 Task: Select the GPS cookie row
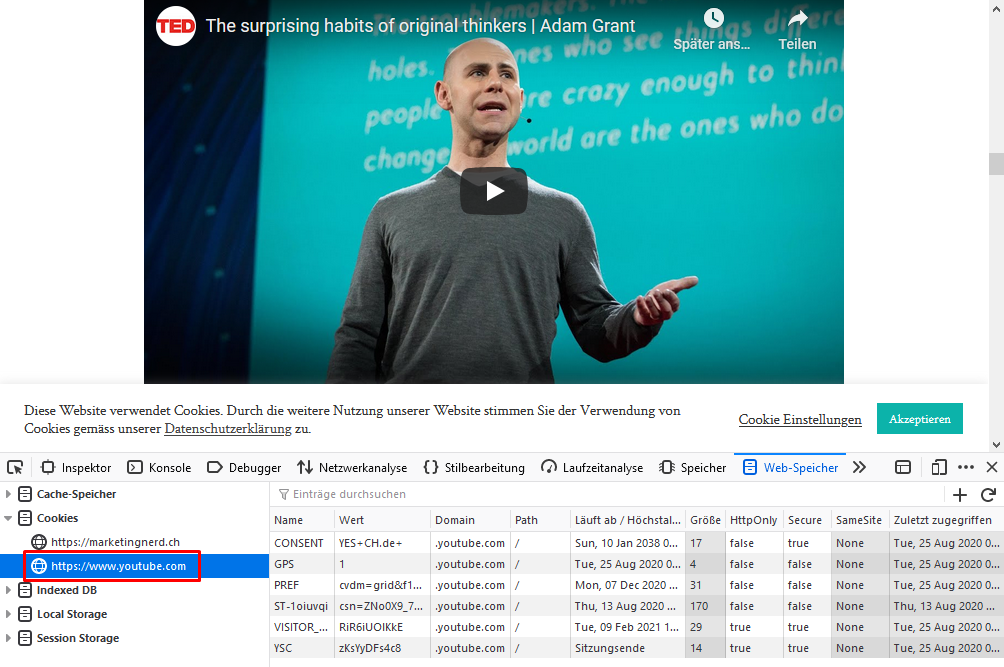click(636, 564)
